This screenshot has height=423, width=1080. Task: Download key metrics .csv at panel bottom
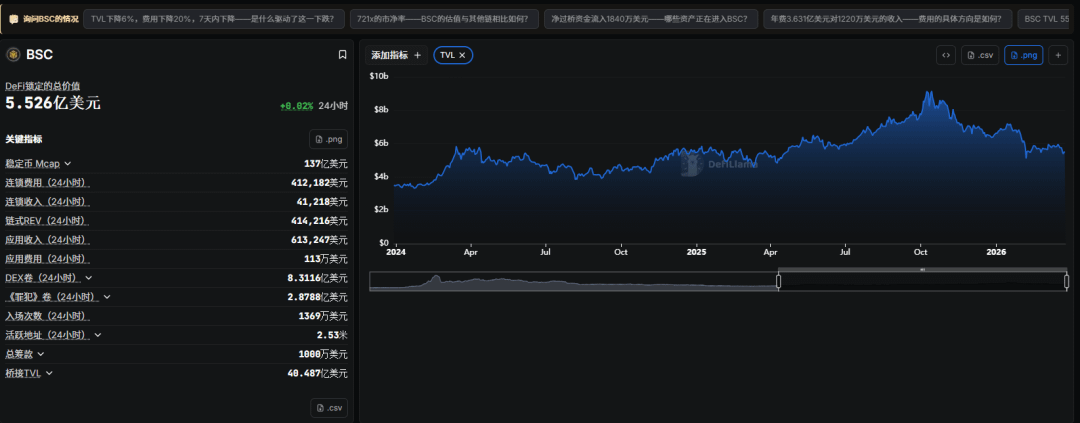point(328,407)
